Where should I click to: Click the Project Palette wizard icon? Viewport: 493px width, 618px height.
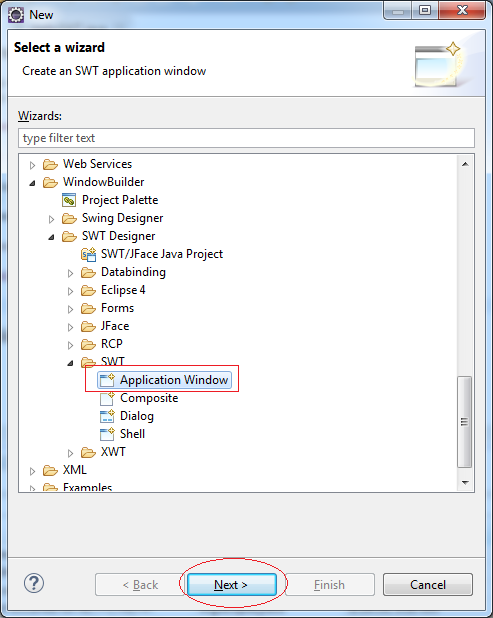point(69,200)
